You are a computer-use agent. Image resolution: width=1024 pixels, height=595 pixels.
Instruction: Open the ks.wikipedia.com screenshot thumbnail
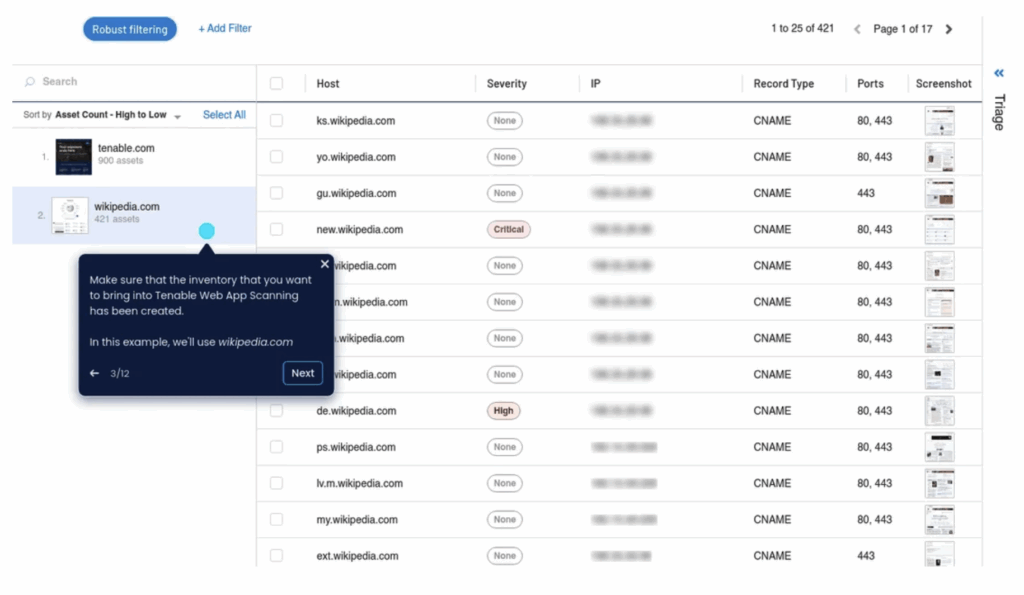(940, 121)
